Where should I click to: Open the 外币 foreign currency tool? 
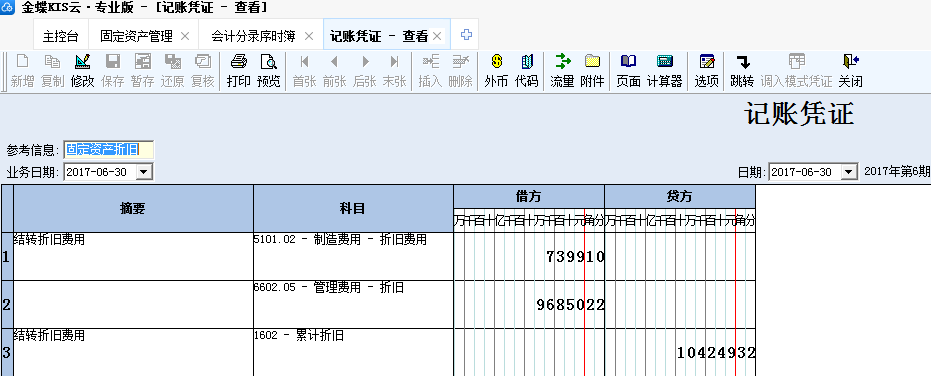tap(496, 71)
